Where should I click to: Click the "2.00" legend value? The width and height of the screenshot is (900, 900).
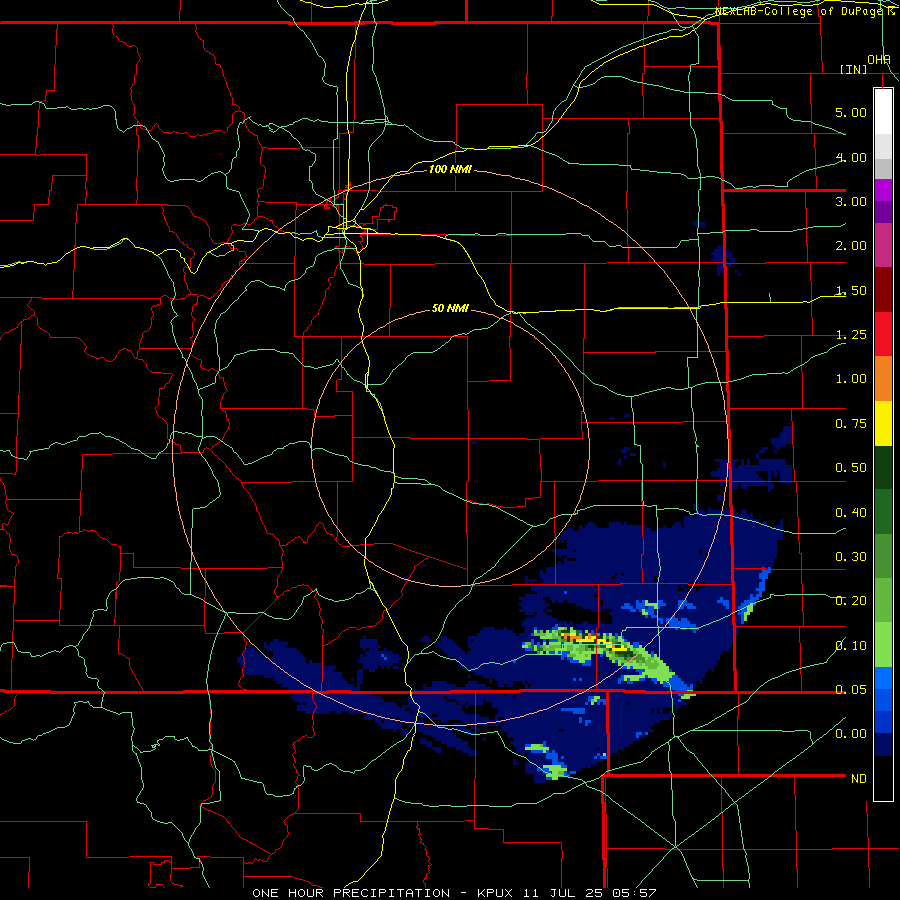tap(851, 246)
